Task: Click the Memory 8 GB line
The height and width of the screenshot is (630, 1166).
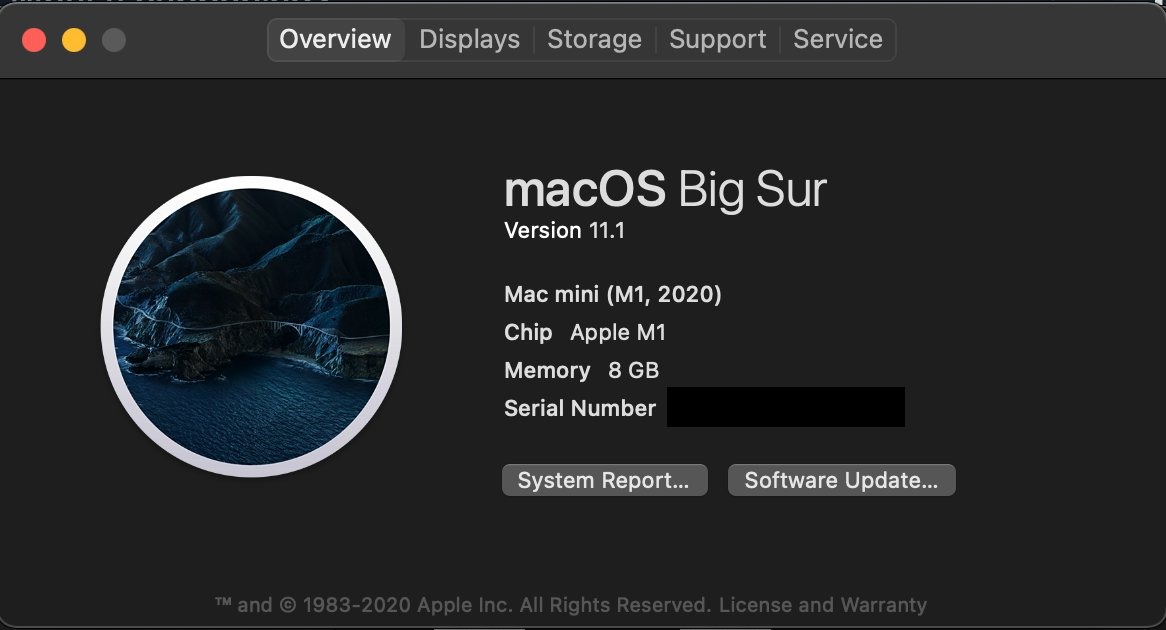Action: pos(582,370)
